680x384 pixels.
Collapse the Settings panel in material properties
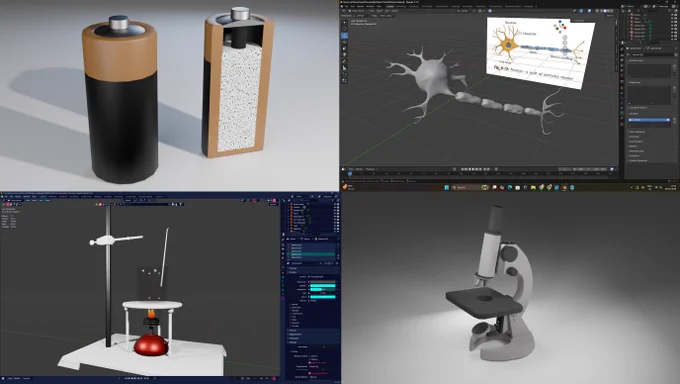coord(293,342)
